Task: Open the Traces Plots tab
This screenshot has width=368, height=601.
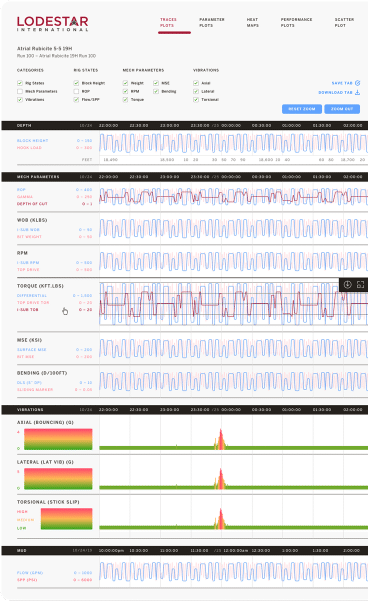Action: coord(168,22)
